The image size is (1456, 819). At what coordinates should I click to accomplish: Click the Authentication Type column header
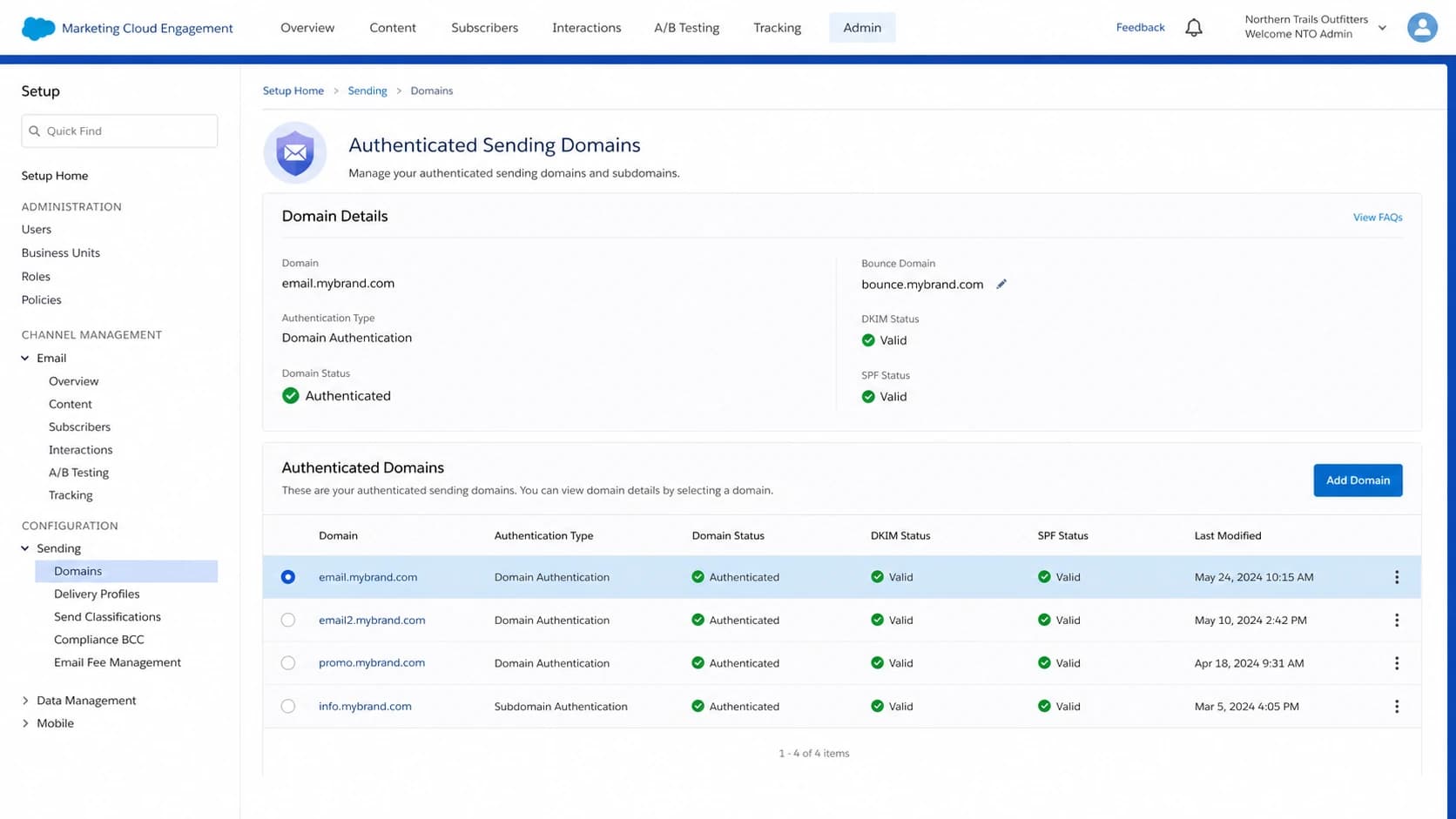pyautogui.click(x=543, y=536)
